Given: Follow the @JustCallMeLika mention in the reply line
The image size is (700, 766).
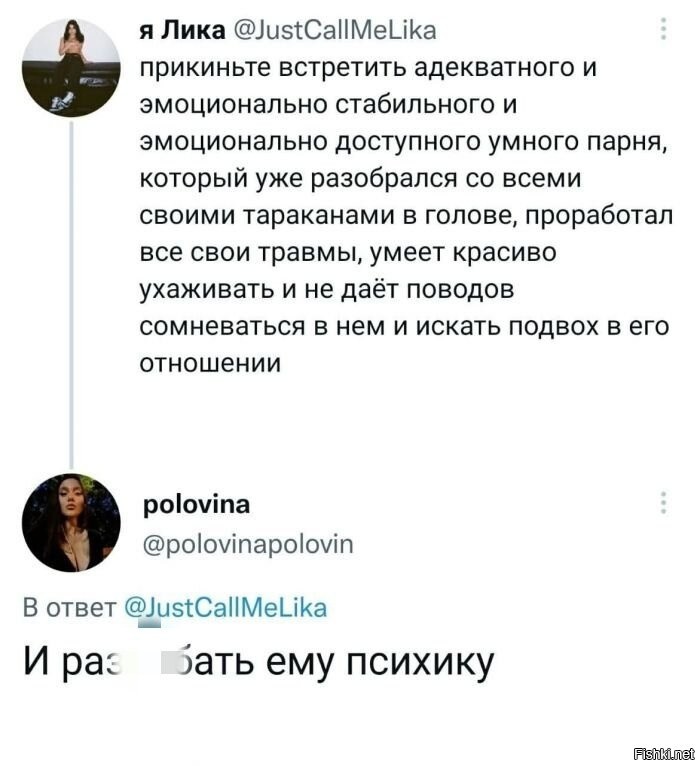Looking at the screenshot, I should point(221,607).
